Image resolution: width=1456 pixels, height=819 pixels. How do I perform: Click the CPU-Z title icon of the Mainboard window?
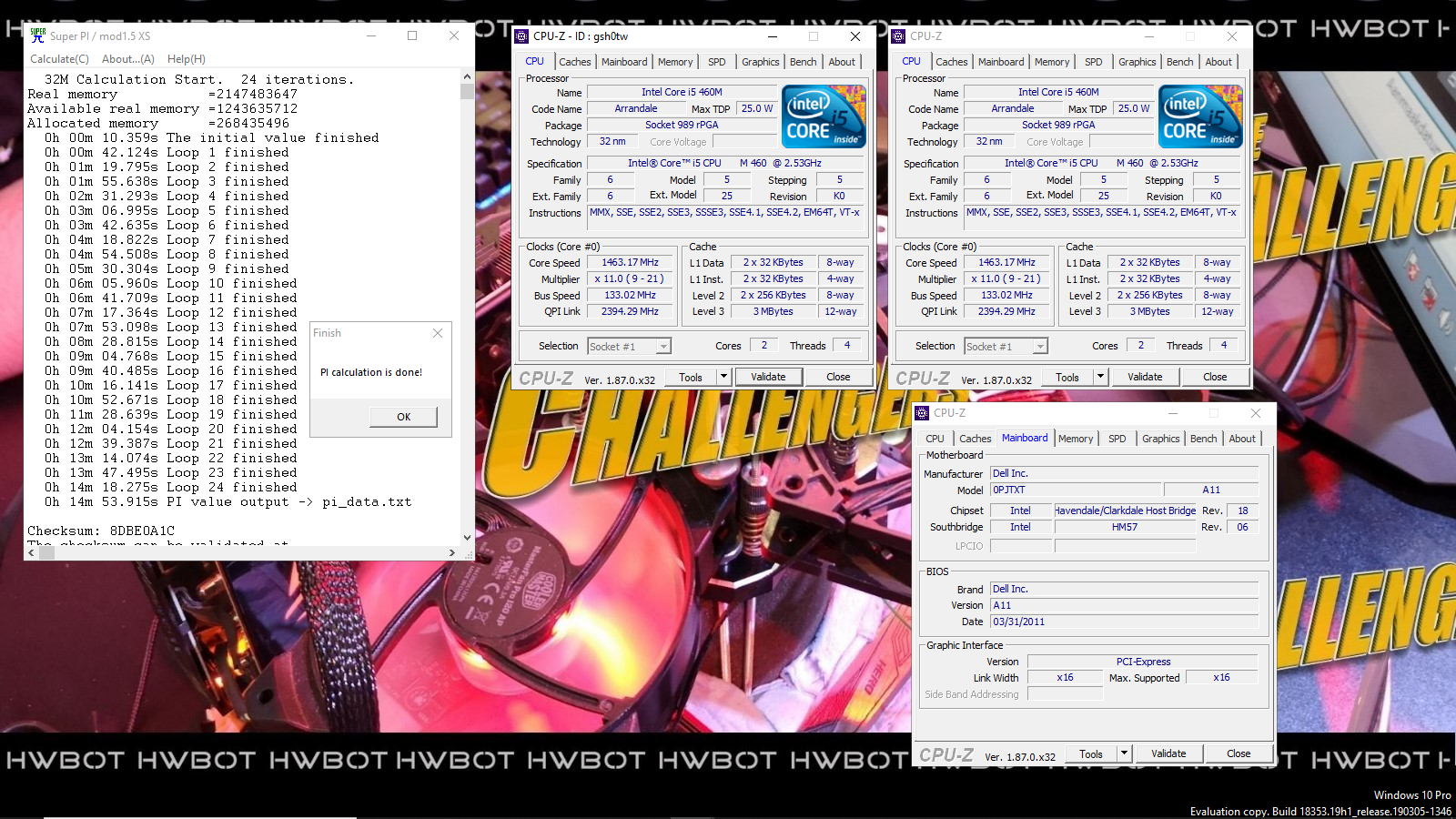point(922,413)
